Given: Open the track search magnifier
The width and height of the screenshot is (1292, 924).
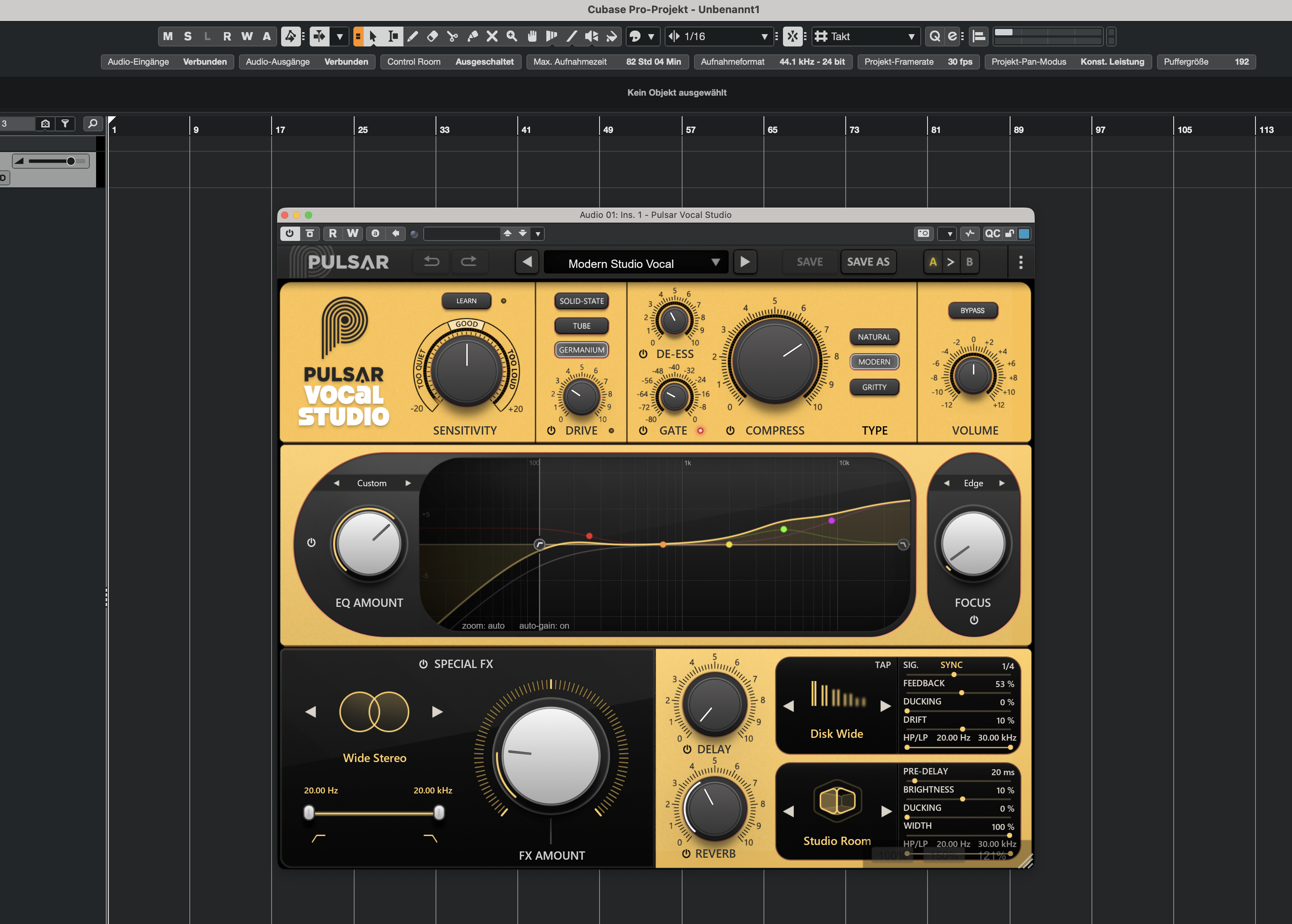Looking at the screenshot, I should pyautogui.click(x=93, y=123).
